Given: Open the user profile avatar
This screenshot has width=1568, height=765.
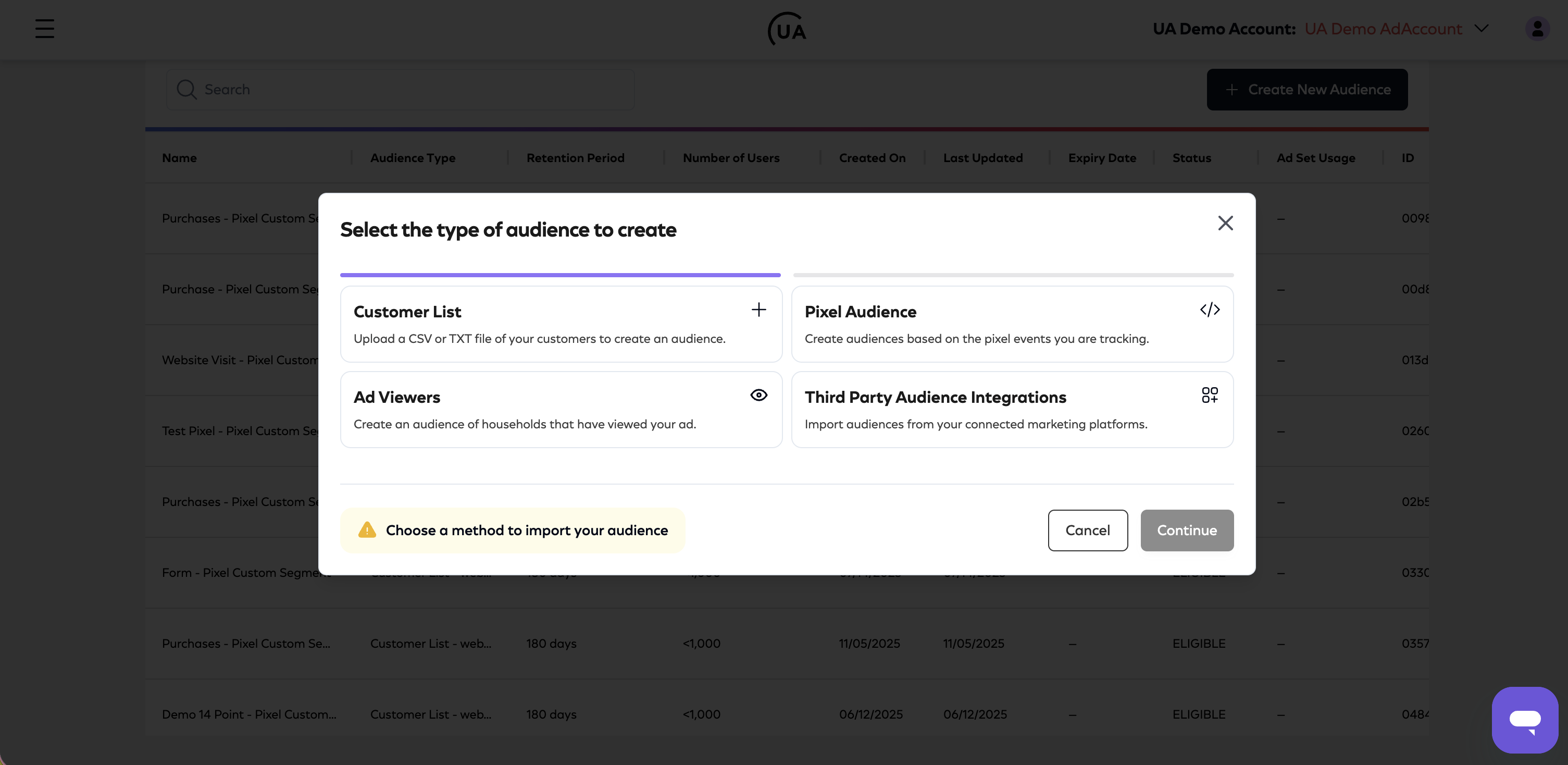Looking at the screenshot, I should [1537, 29].
